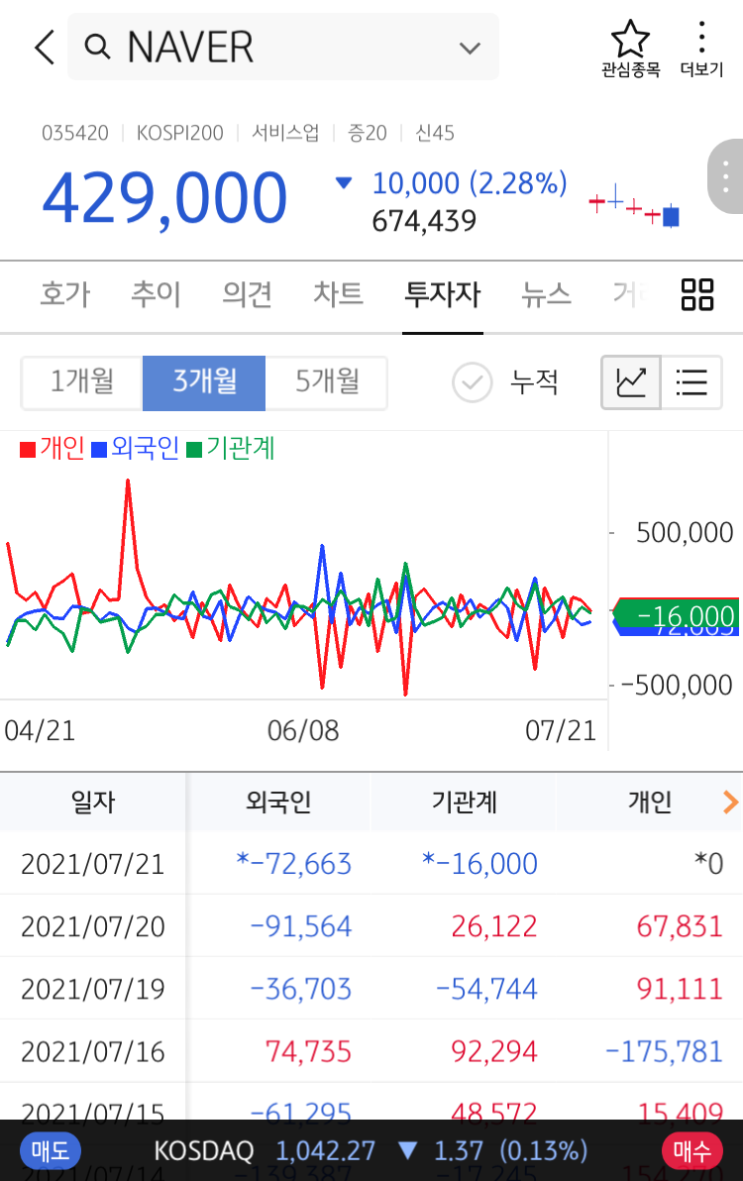Viewport: 743px width, 1181px height.
Task: Tap the blue 외국인 legend swatch
Action: [99, 450]
